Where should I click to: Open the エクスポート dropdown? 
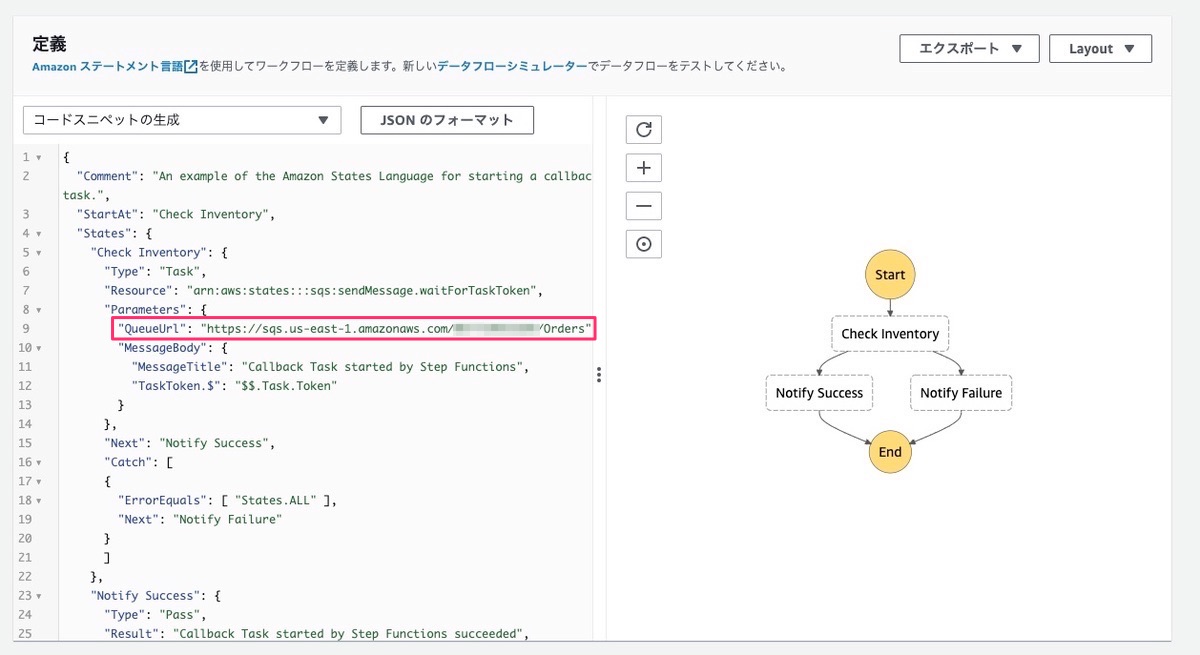coord(968,48)
